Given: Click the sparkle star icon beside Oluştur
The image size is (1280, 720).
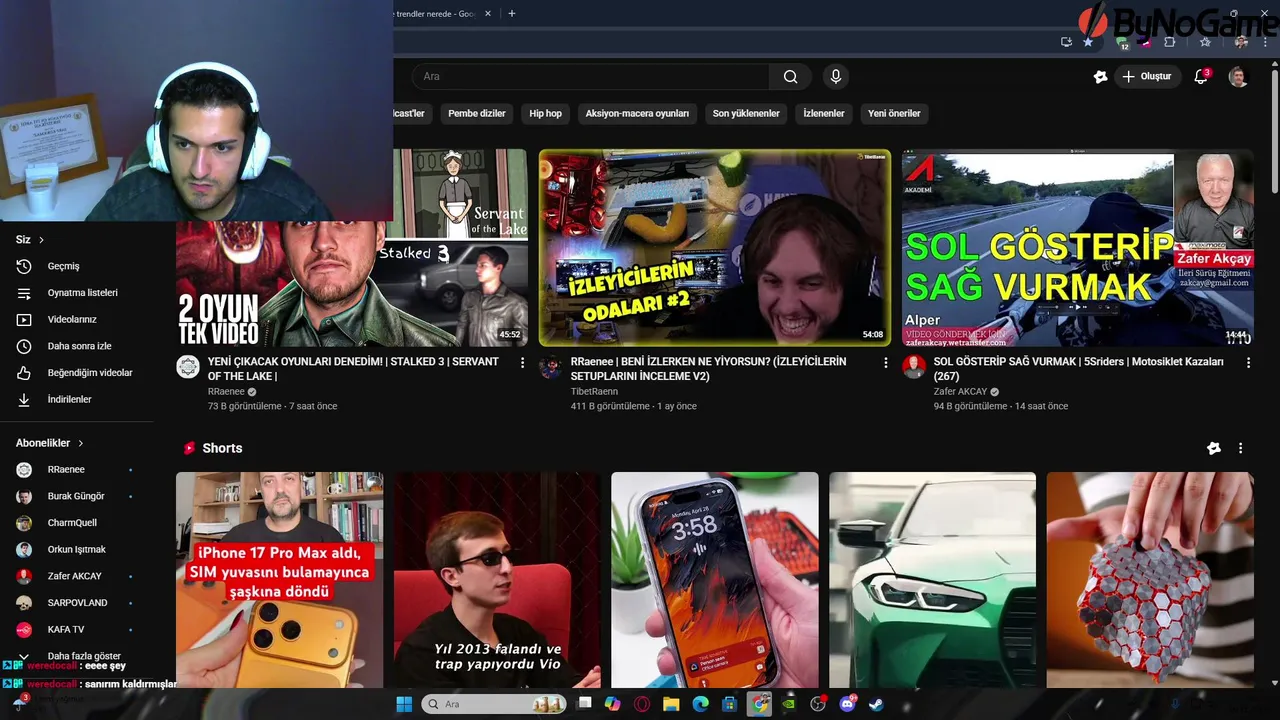Looking at the screenshot, I should [1100, 77].
